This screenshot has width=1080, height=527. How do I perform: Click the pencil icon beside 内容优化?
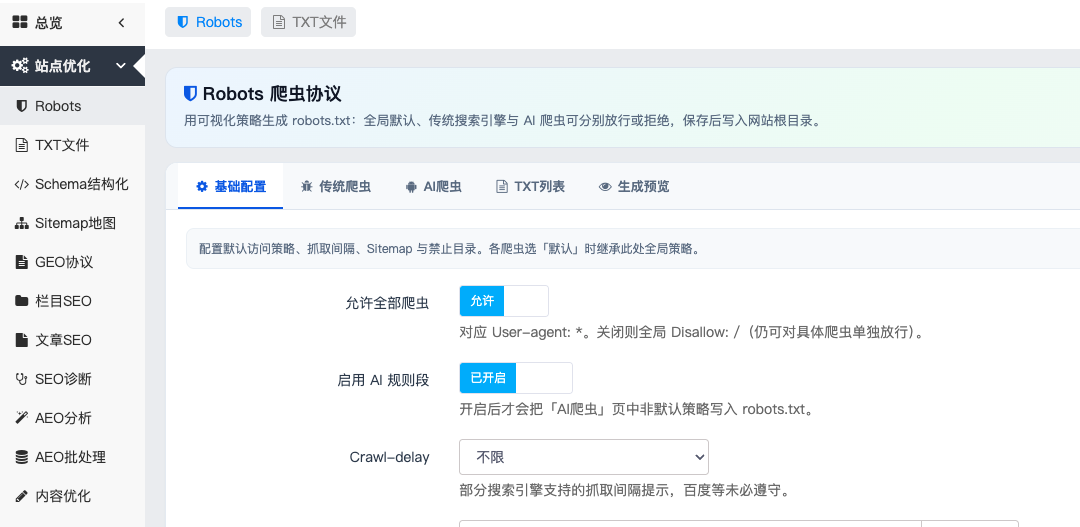(21, 496)
